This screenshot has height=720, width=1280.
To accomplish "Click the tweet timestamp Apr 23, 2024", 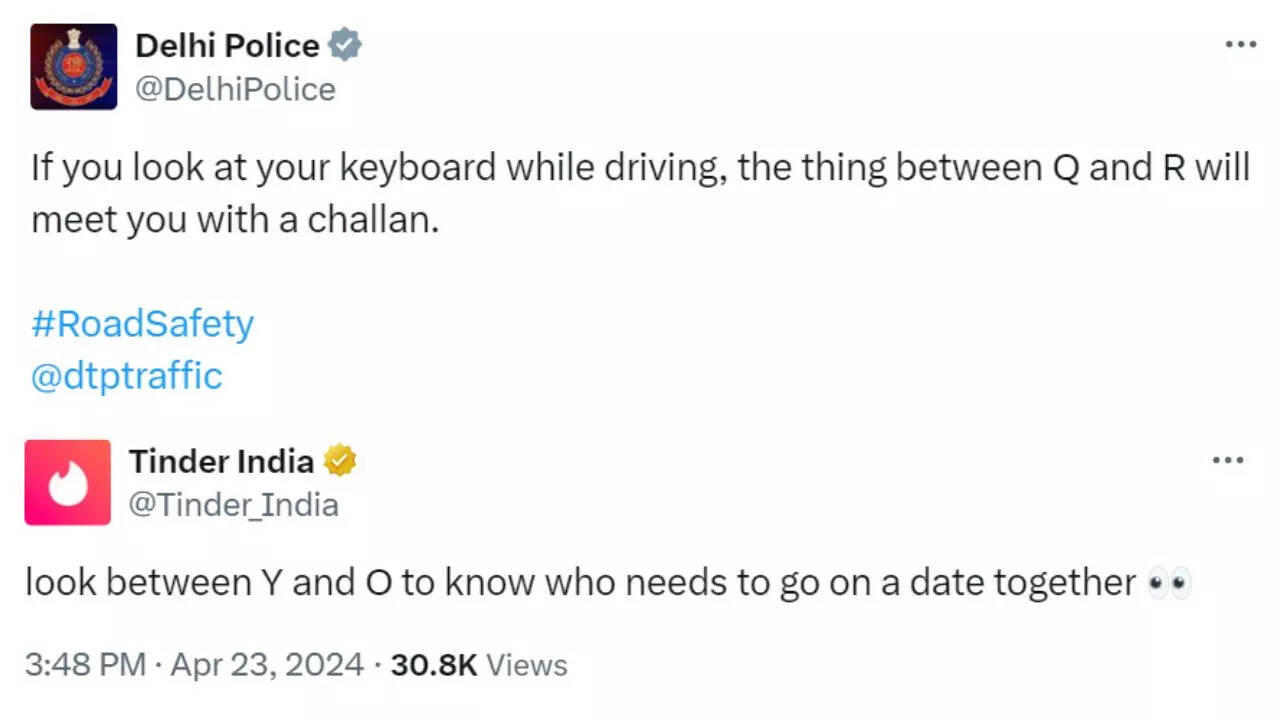I will point(265,664).
